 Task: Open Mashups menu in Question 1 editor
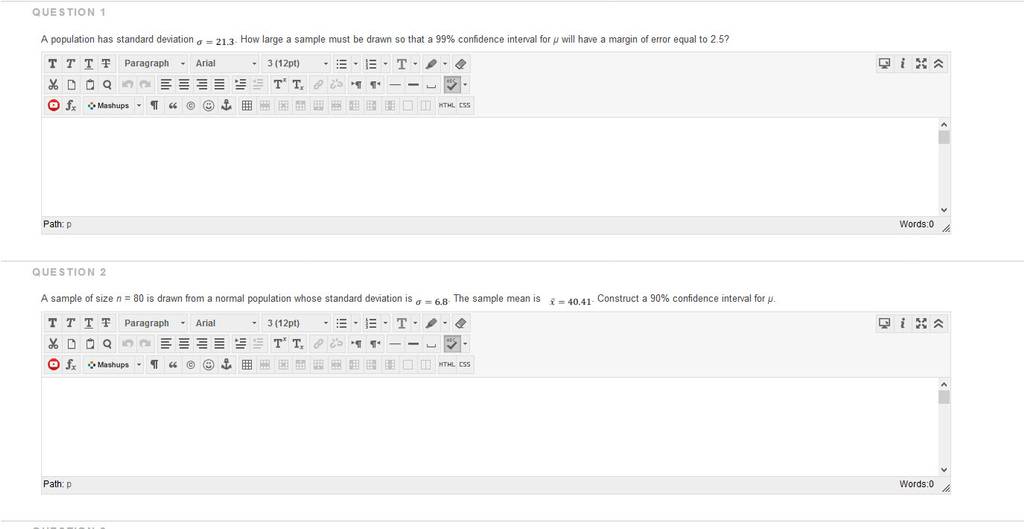coord(113,105)
